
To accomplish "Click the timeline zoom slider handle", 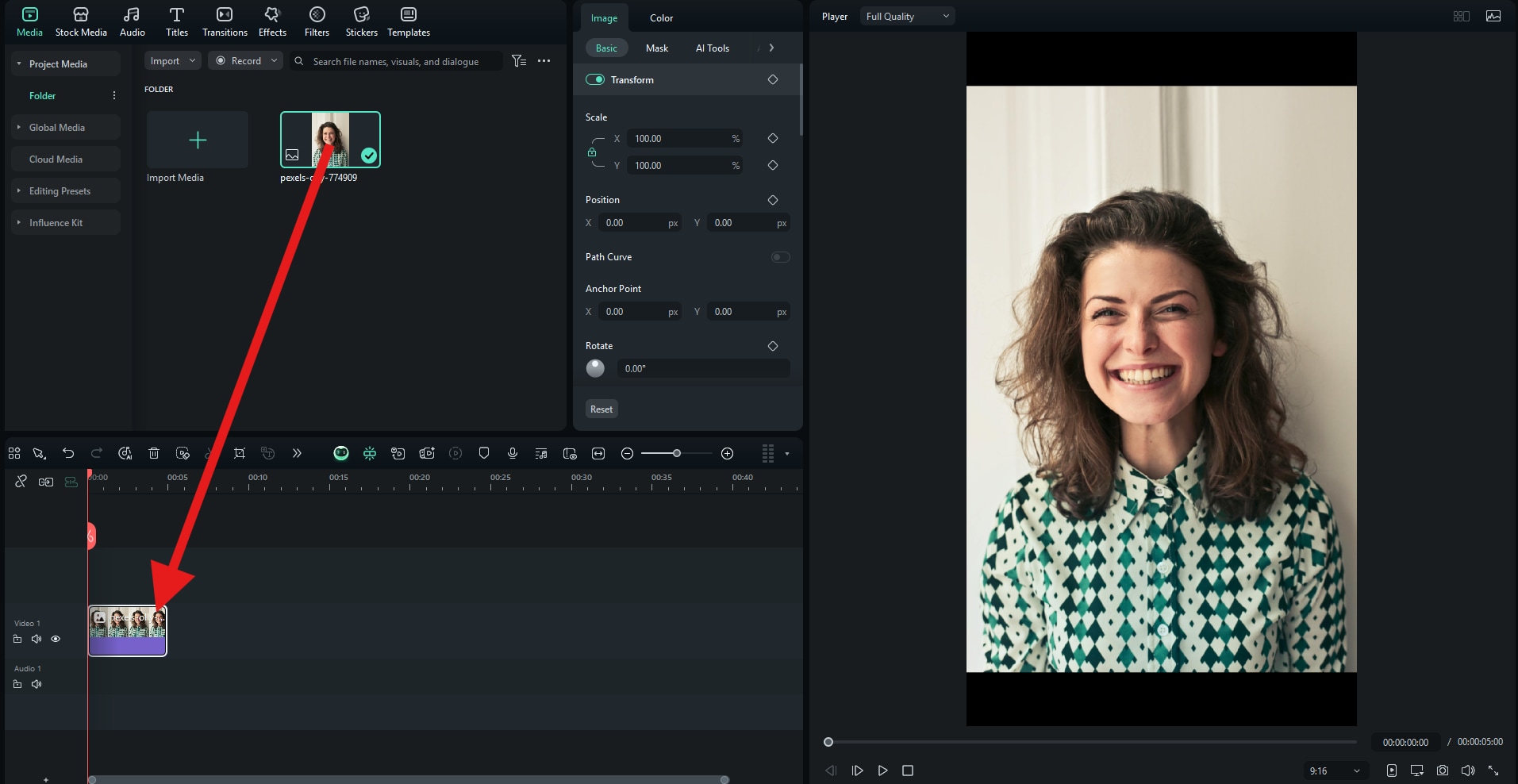I will pos(677,453).
